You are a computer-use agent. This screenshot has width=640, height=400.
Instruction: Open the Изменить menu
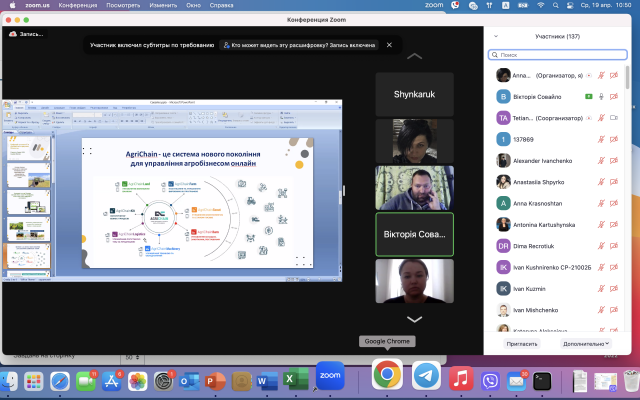tap(163, 5)
